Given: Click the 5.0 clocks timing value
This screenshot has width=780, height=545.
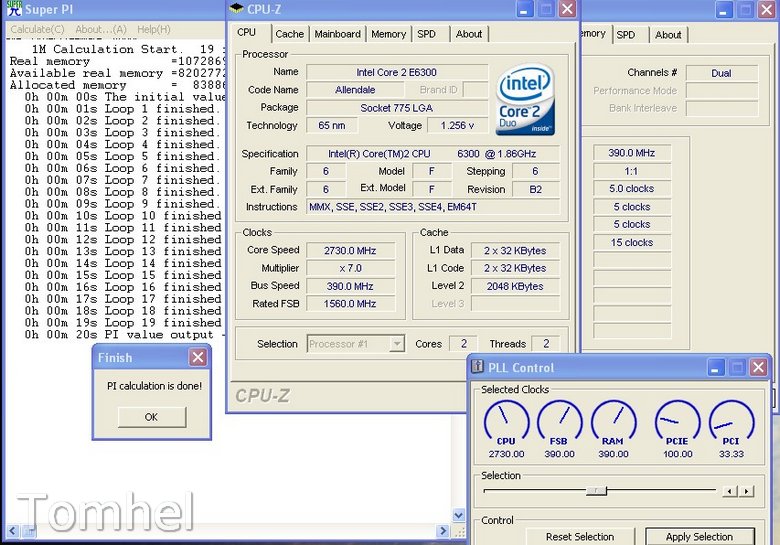Looking at the screenshot, I should [x=632, y=189].
